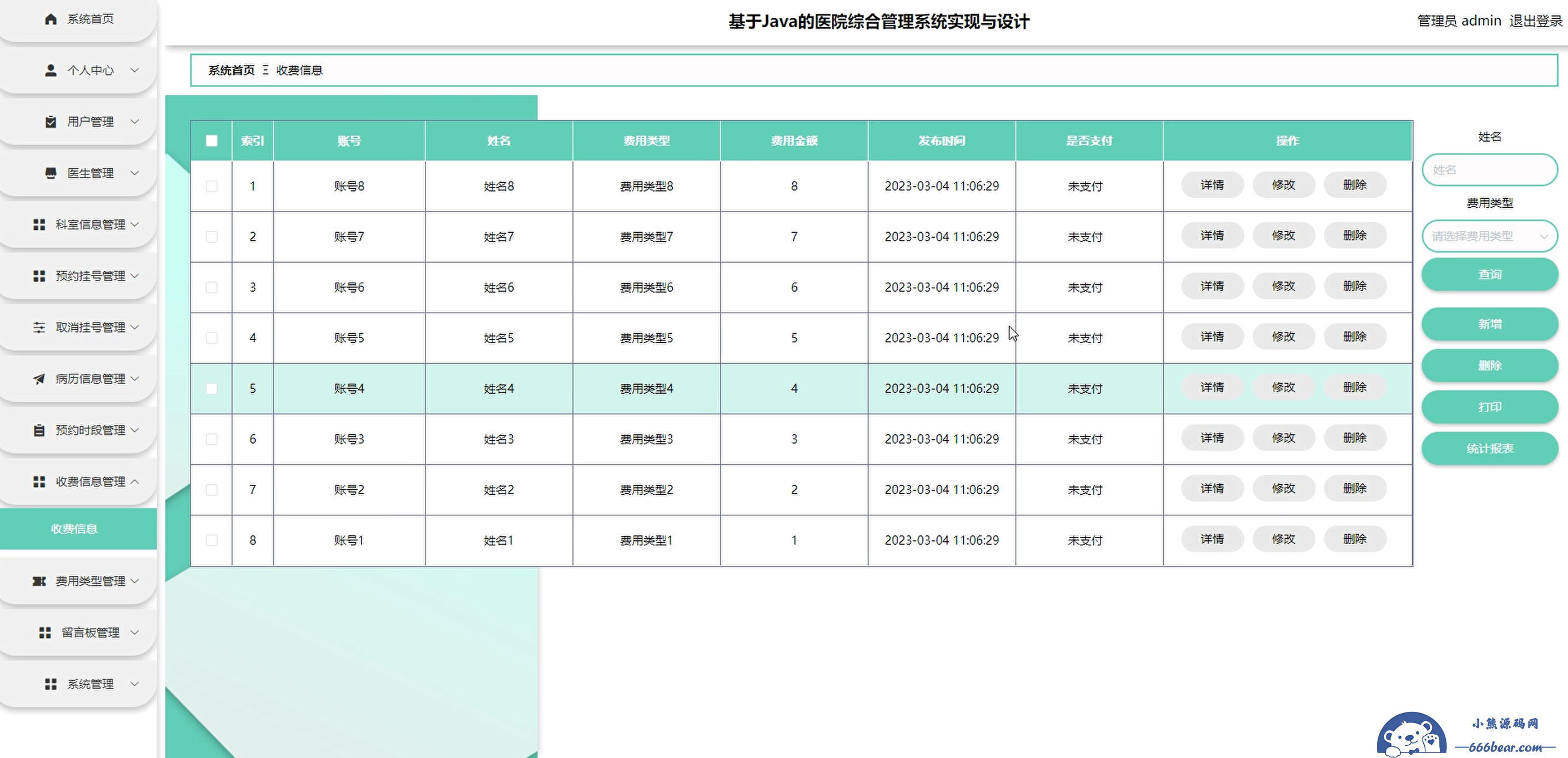1568x758 pixels.
Task: Open the 预约时段管理 menu
Action: point(78,430)
